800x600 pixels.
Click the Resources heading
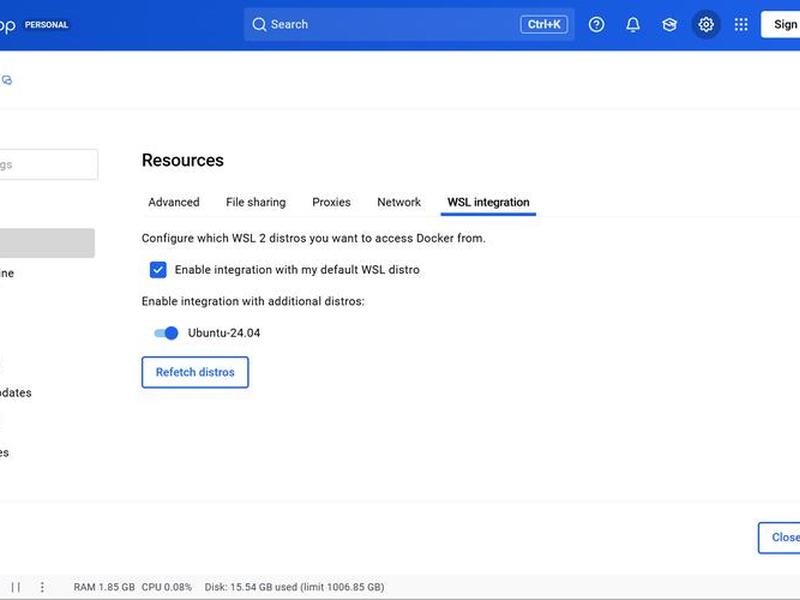point(183,160)
